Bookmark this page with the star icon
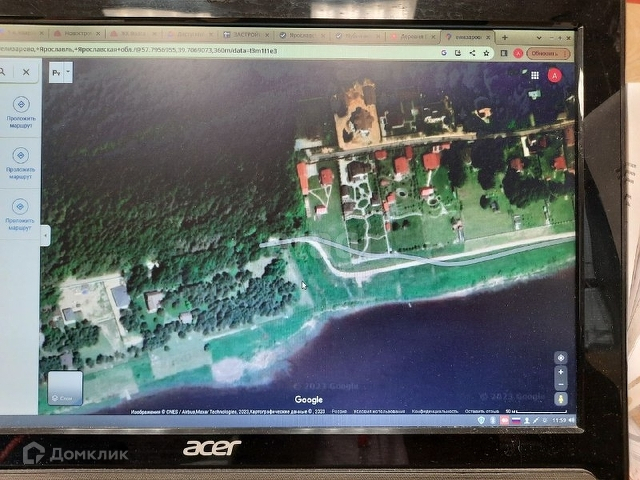The image size is (640, 480). pyautogui.click(x=486, y=53)
